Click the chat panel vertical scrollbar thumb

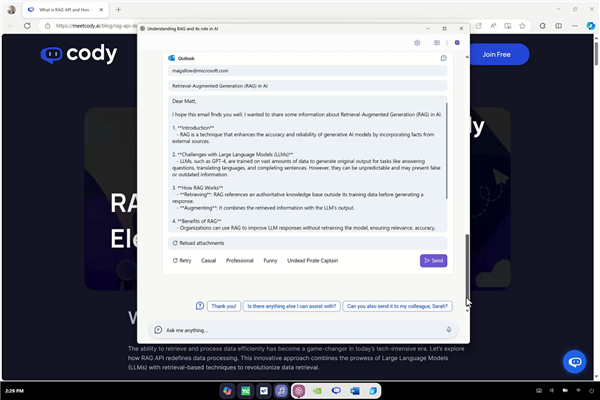pyautogui.click(x=467, y=266)
